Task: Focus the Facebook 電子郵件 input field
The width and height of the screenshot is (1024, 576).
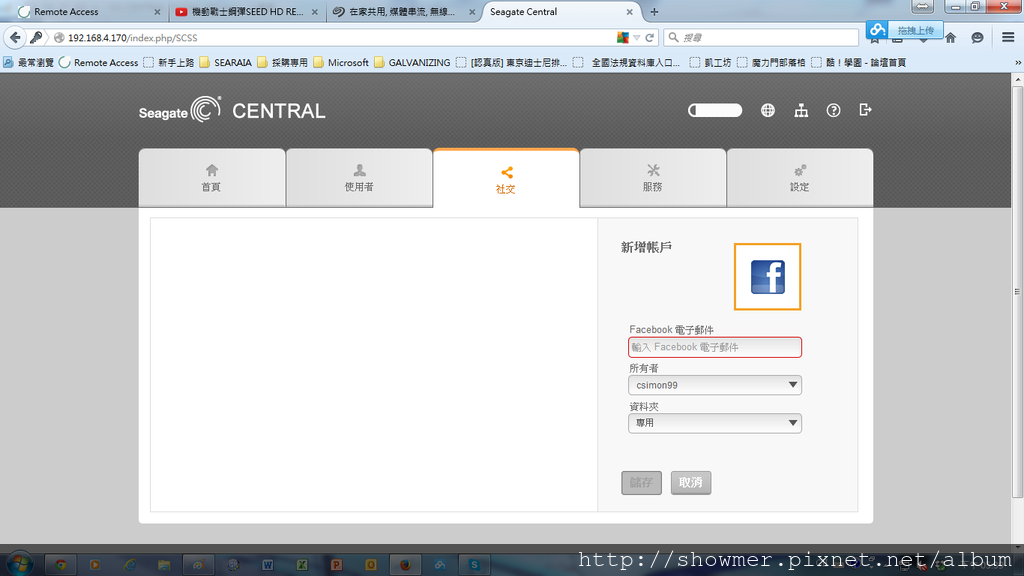Action: point(715,347)
